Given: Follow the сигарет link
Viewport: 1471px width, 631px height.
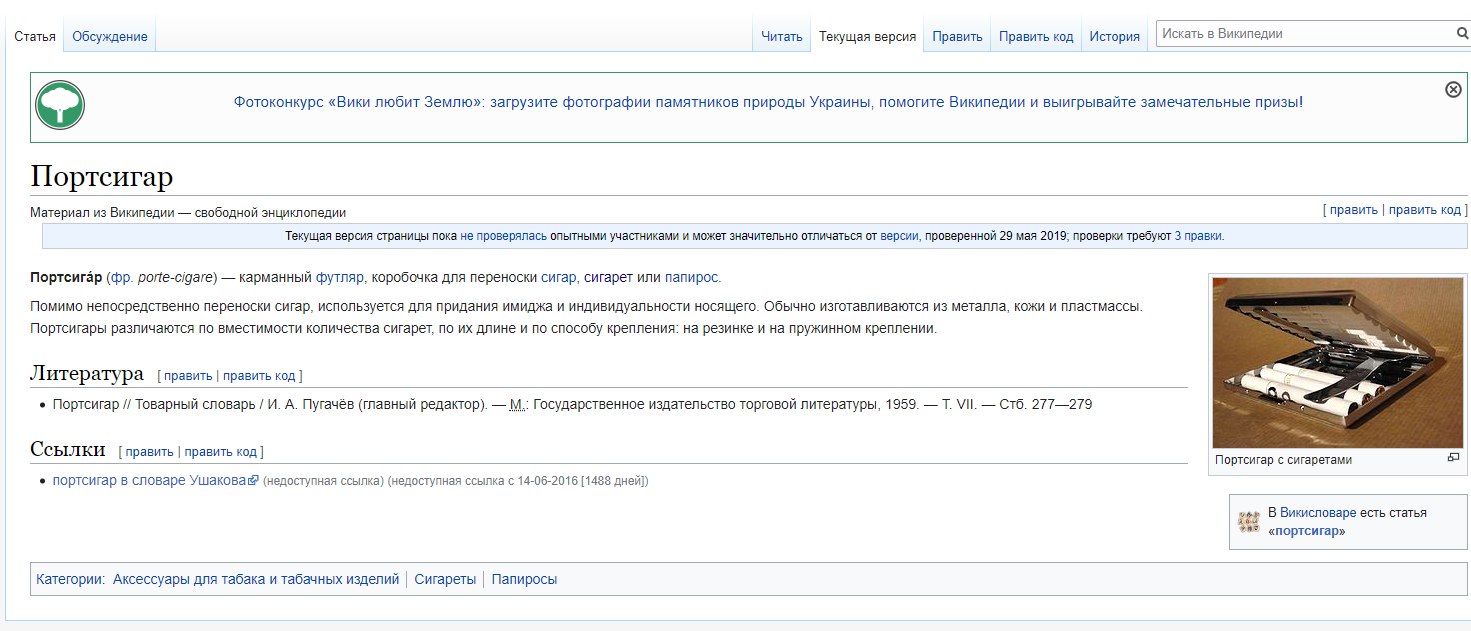Looking at the screenshot, I should [x=608, y=277].
